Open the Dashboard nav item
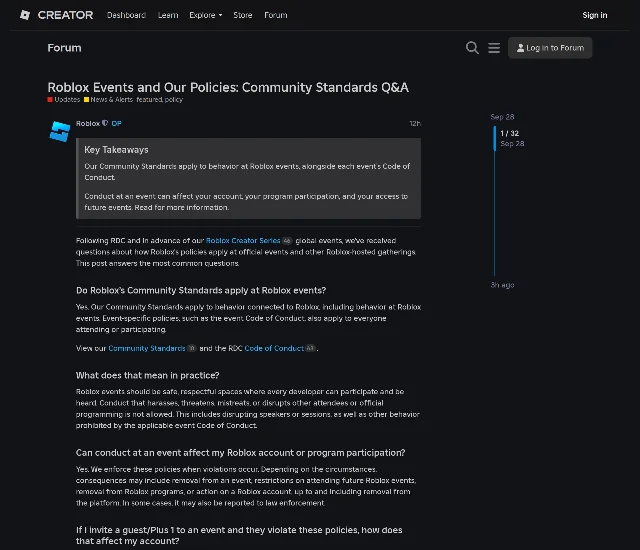640x550 pixels. pos(126,15)
